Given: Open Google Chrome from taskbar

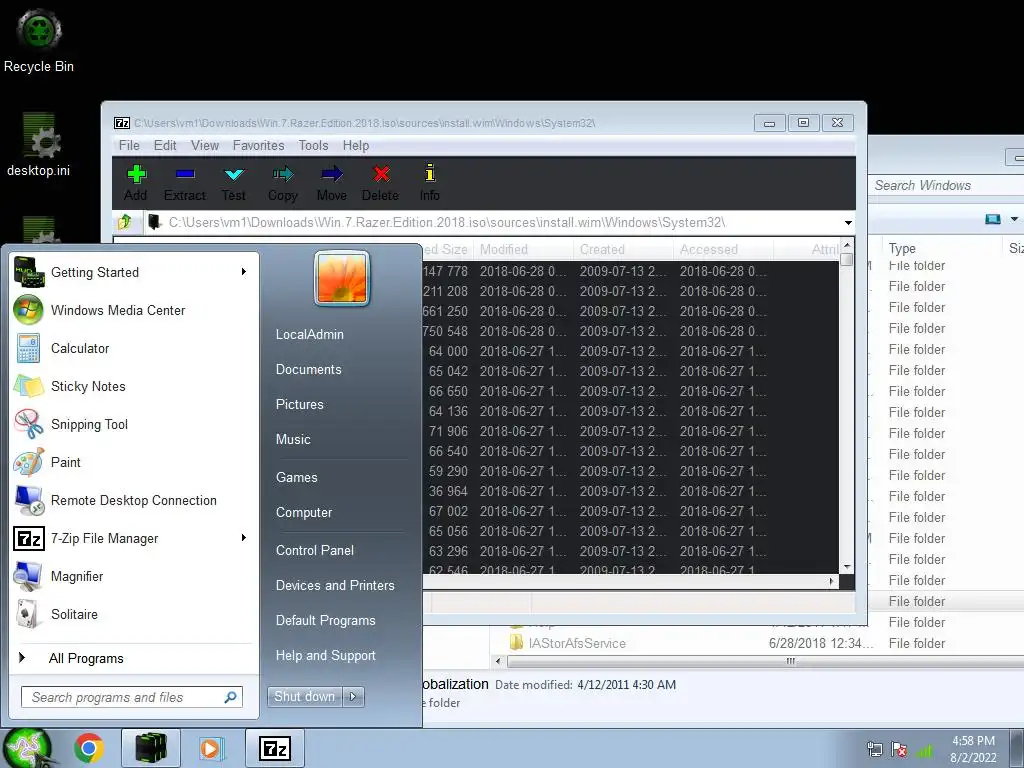Looking at the screenshot, I should tap(89, 748).
